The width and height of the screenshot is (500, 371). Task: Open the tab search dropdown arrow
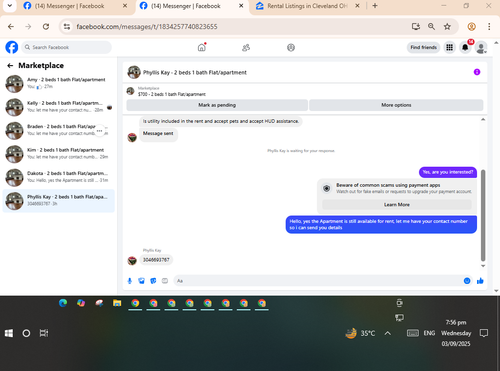(10, 6)
